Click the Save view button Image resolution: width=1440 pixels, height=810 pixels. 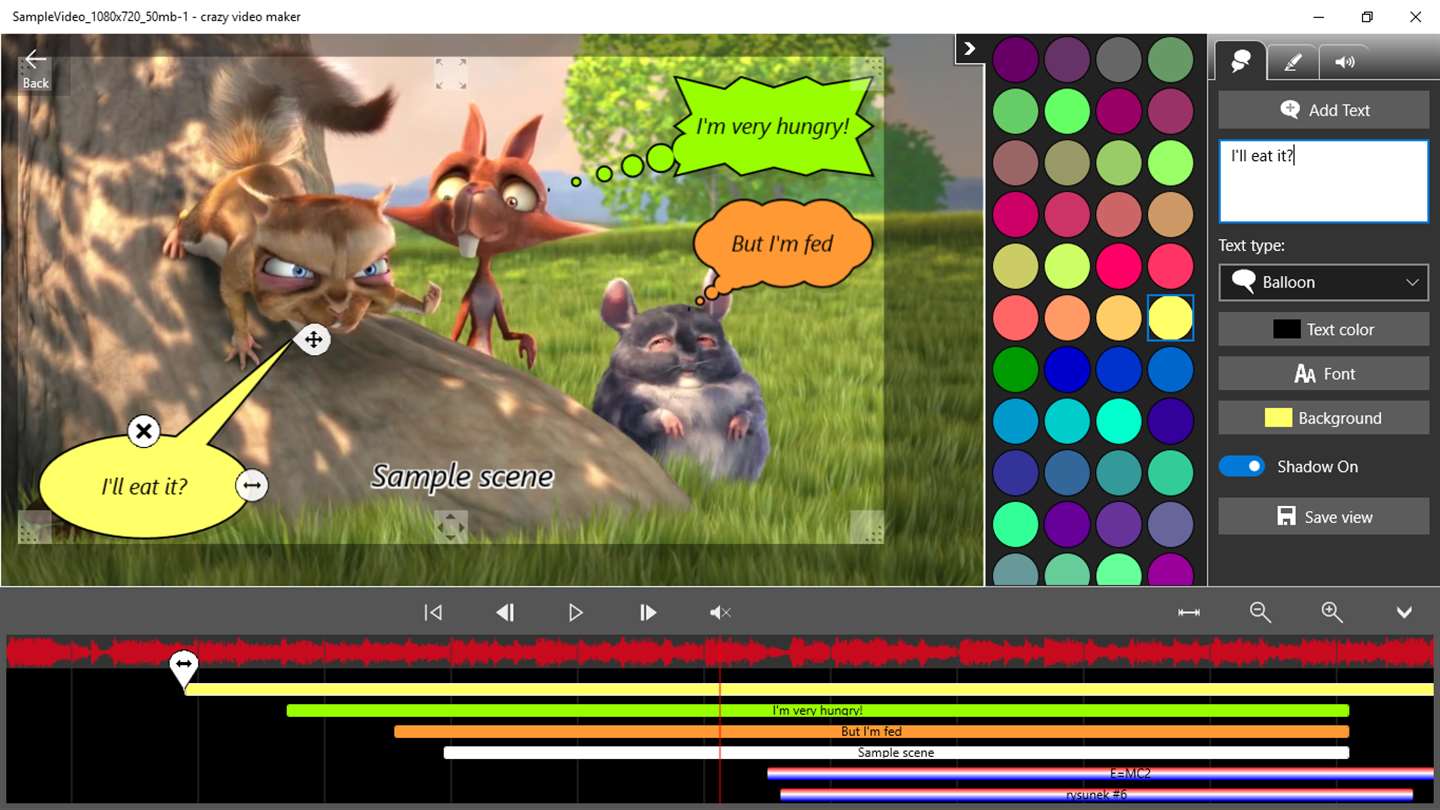pos(1323,517)
